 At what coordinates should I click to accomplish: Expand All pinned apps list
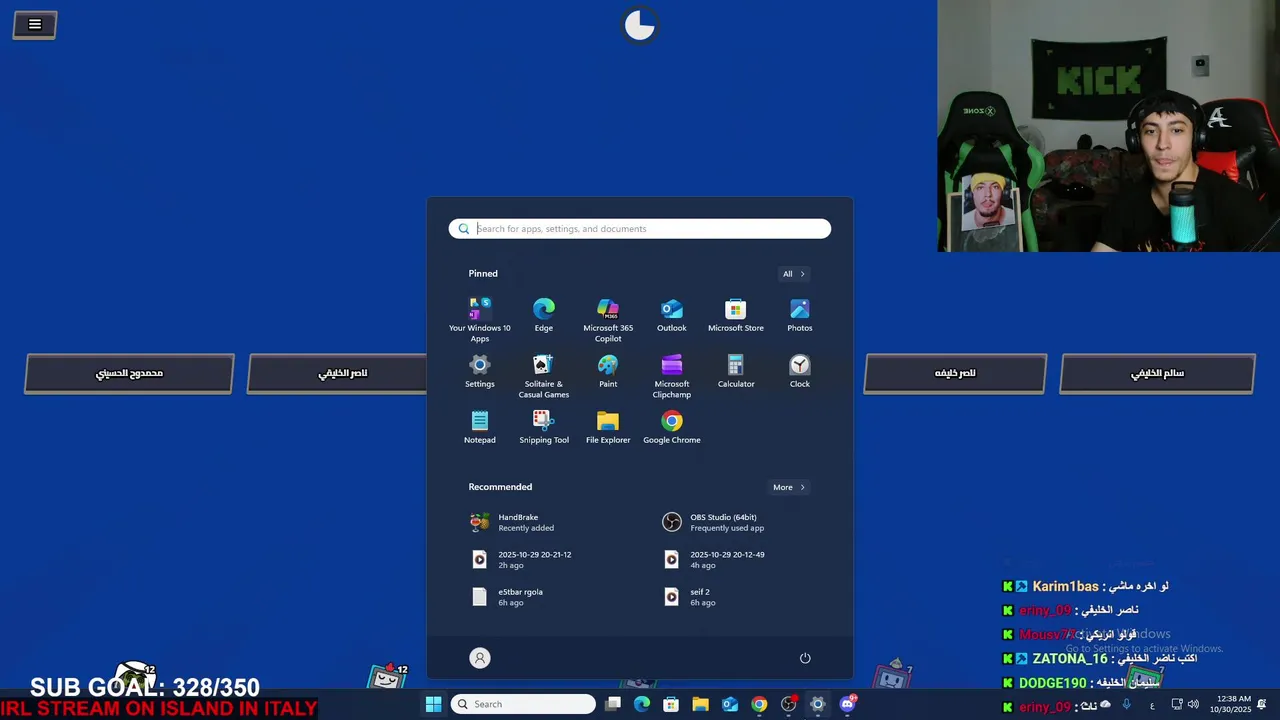[793, 274]
